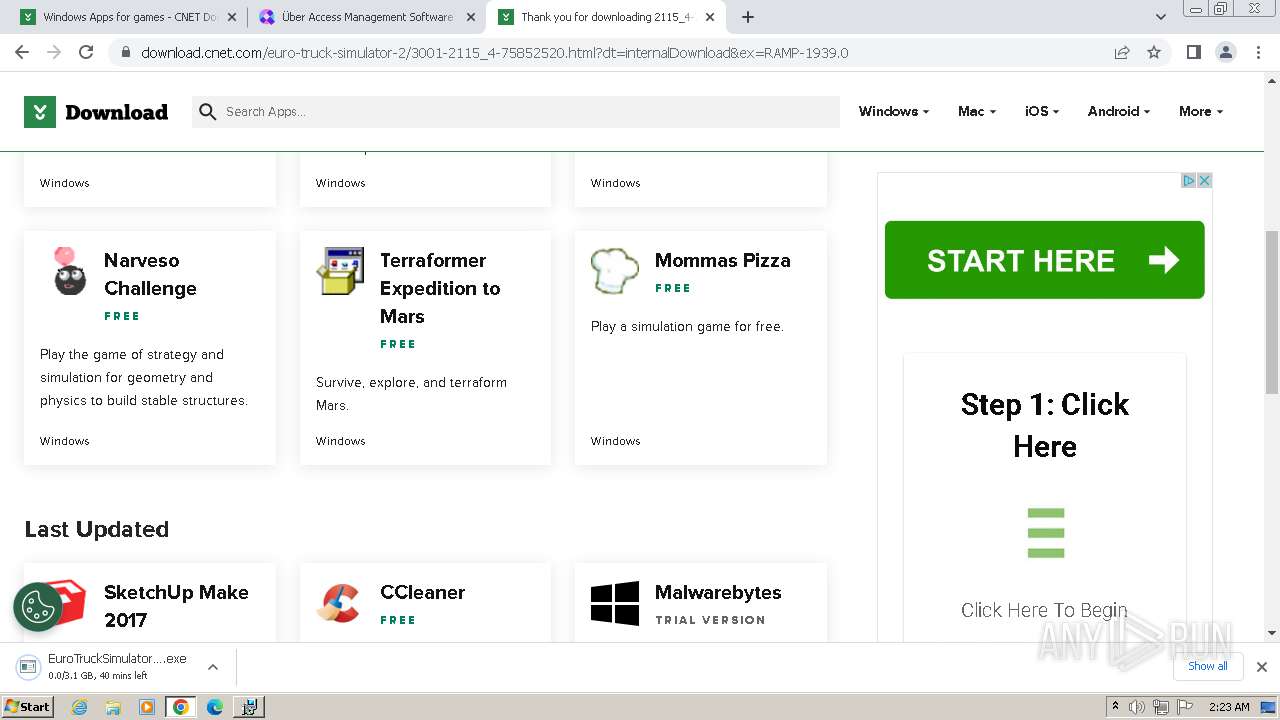Open Microsoft Edge from taskbar
Viewport: 1280px width, 720px height.
214,707
